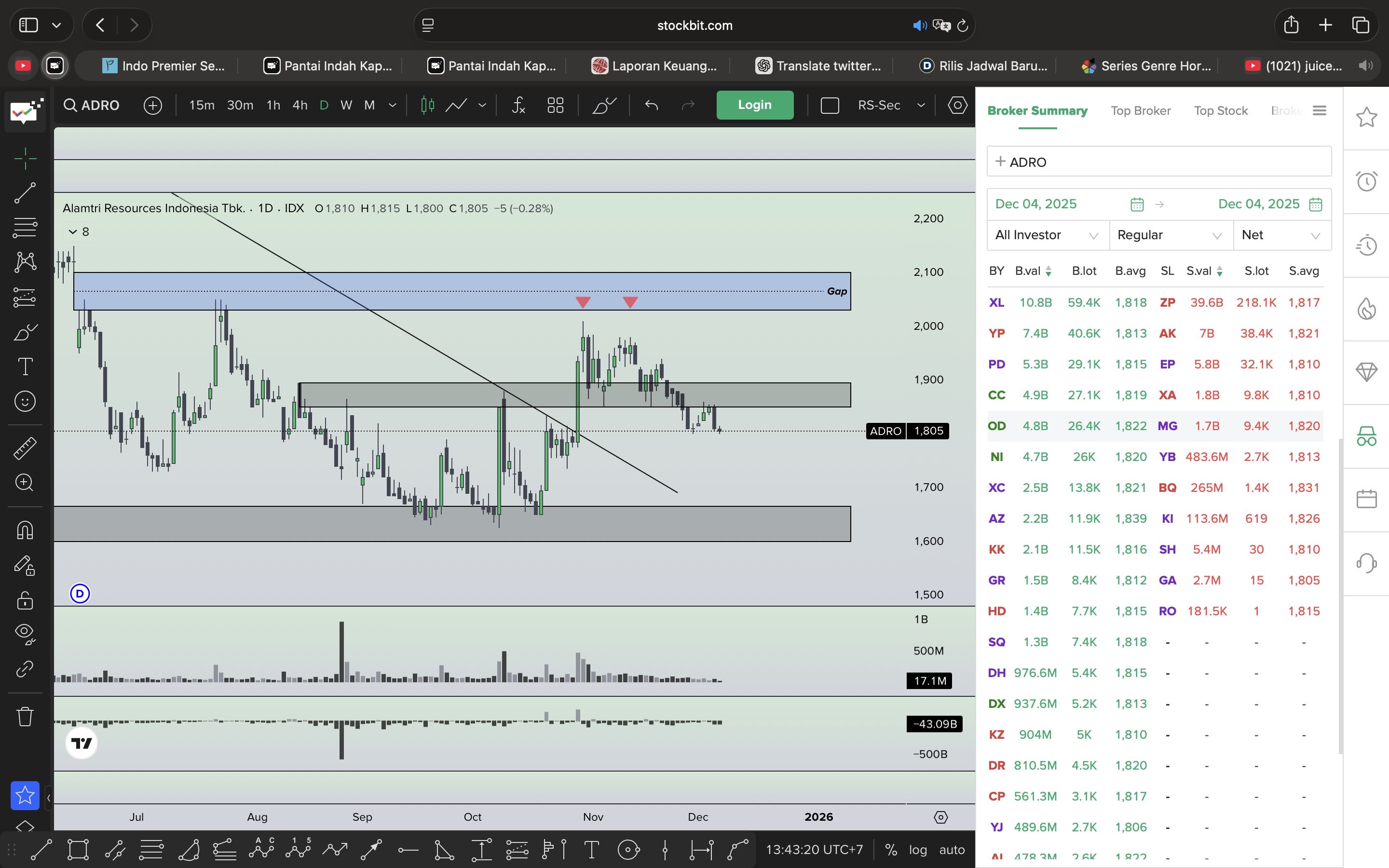Activate the ruler measure tool
The height and width of the screenshot is (868, 1389).
(x=25, y=448)
